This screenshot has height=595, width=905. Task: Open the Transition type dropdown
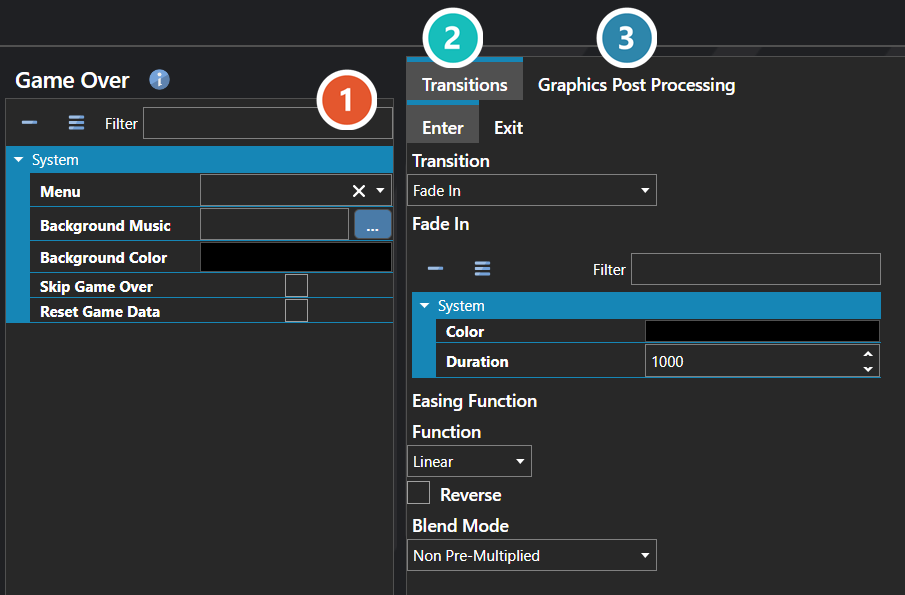click(x=532, y=190)
